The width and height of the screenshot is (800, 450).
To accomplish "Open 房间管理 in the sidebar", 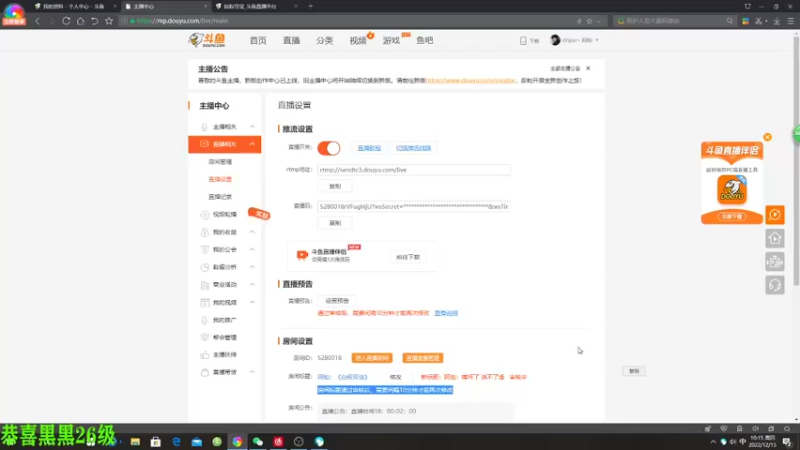I will point(220,162).
